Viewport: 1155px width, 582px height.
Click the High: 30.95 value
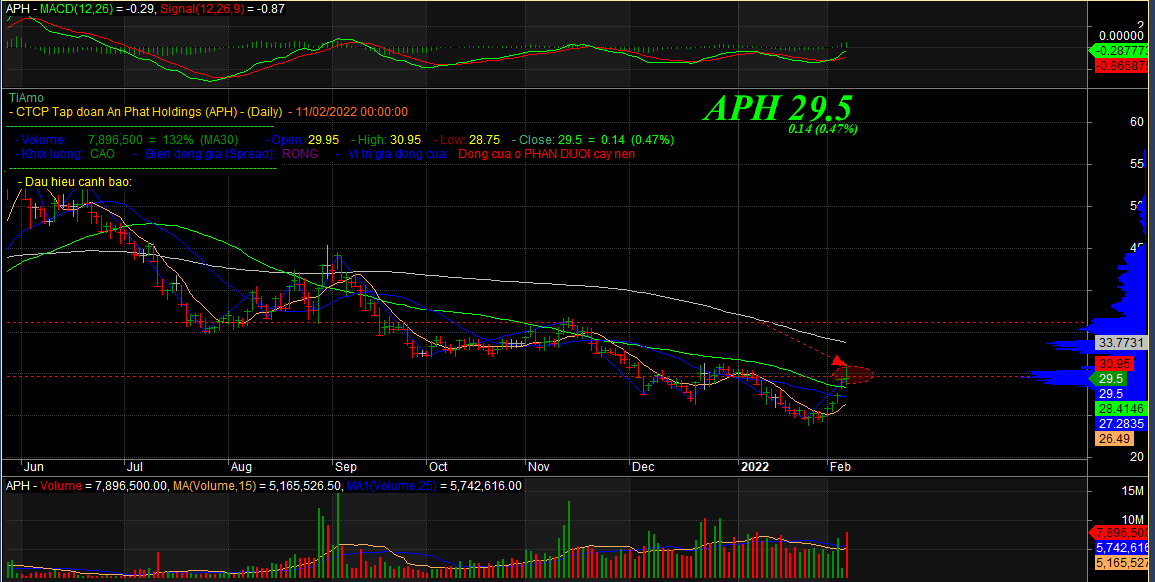[388, 140]
